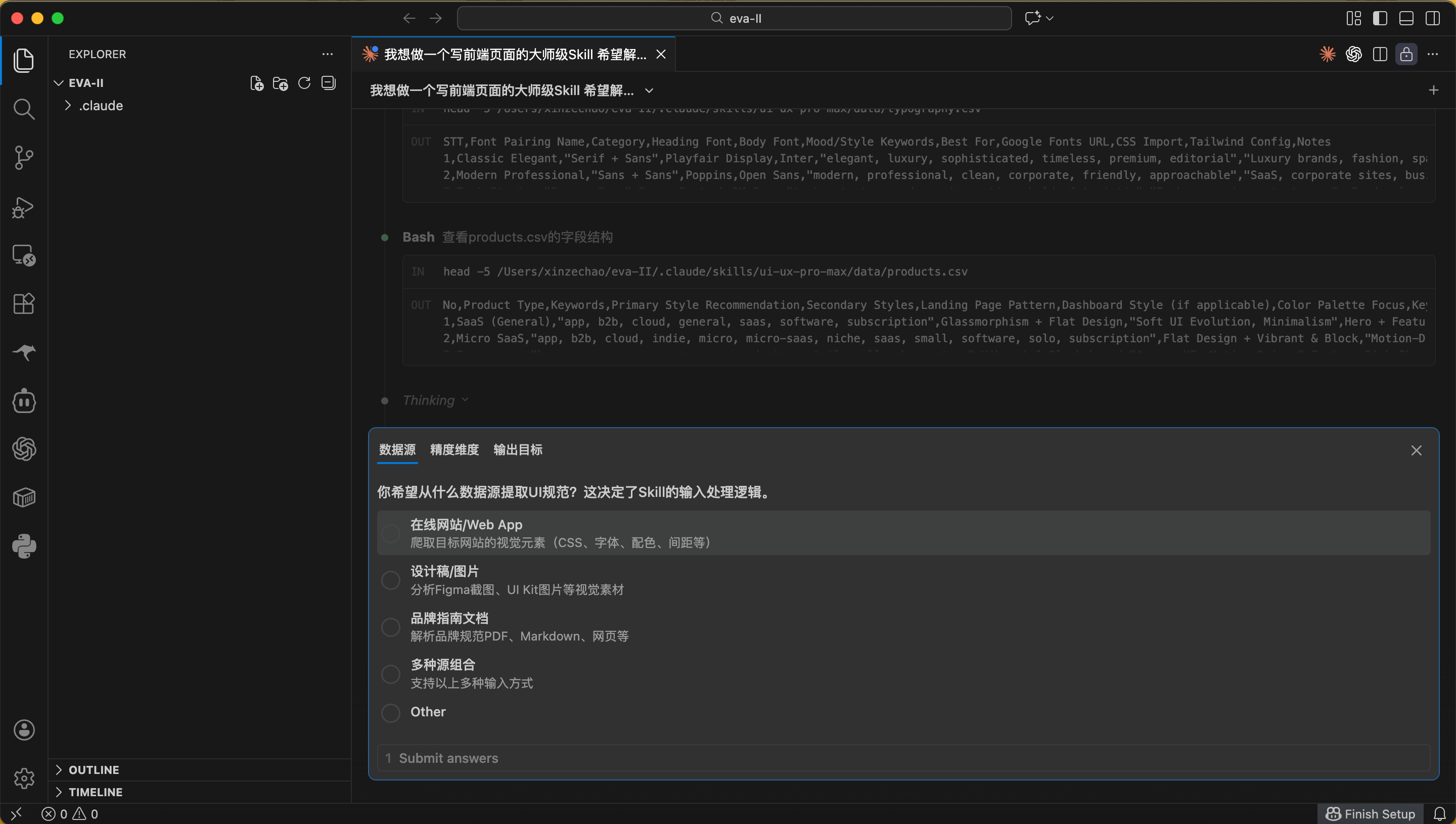The image size is (1456, 824).
Task: Expand the OUTLINE section
Action: tap(59, 770)
